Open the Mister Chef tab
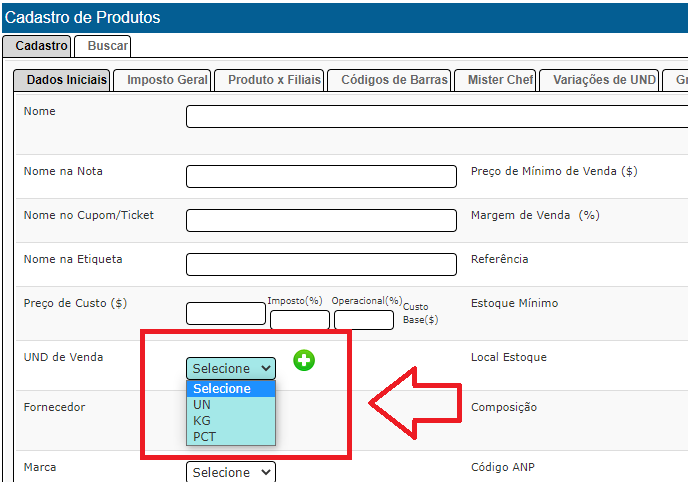Viewport: 688px width, 485px height. [495, 80]
